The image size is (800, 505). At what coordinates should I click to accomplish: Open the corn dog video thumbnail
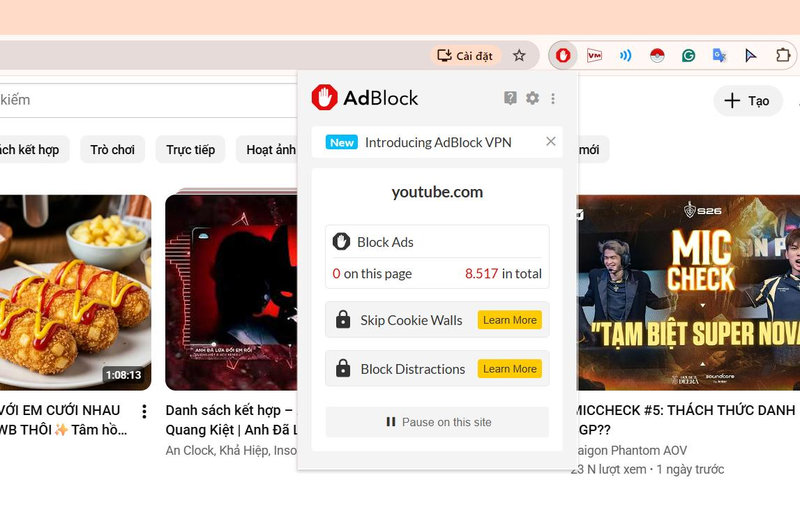click(x=76, y=292)
